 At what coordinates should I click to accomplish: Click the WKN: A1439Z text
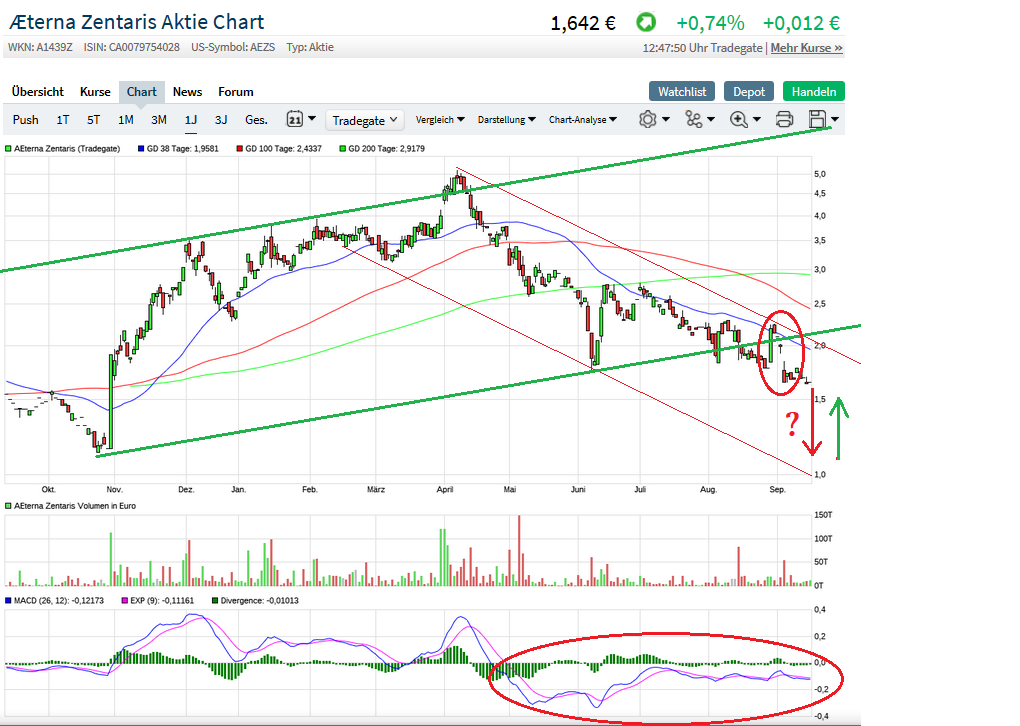tap(40, 47)
